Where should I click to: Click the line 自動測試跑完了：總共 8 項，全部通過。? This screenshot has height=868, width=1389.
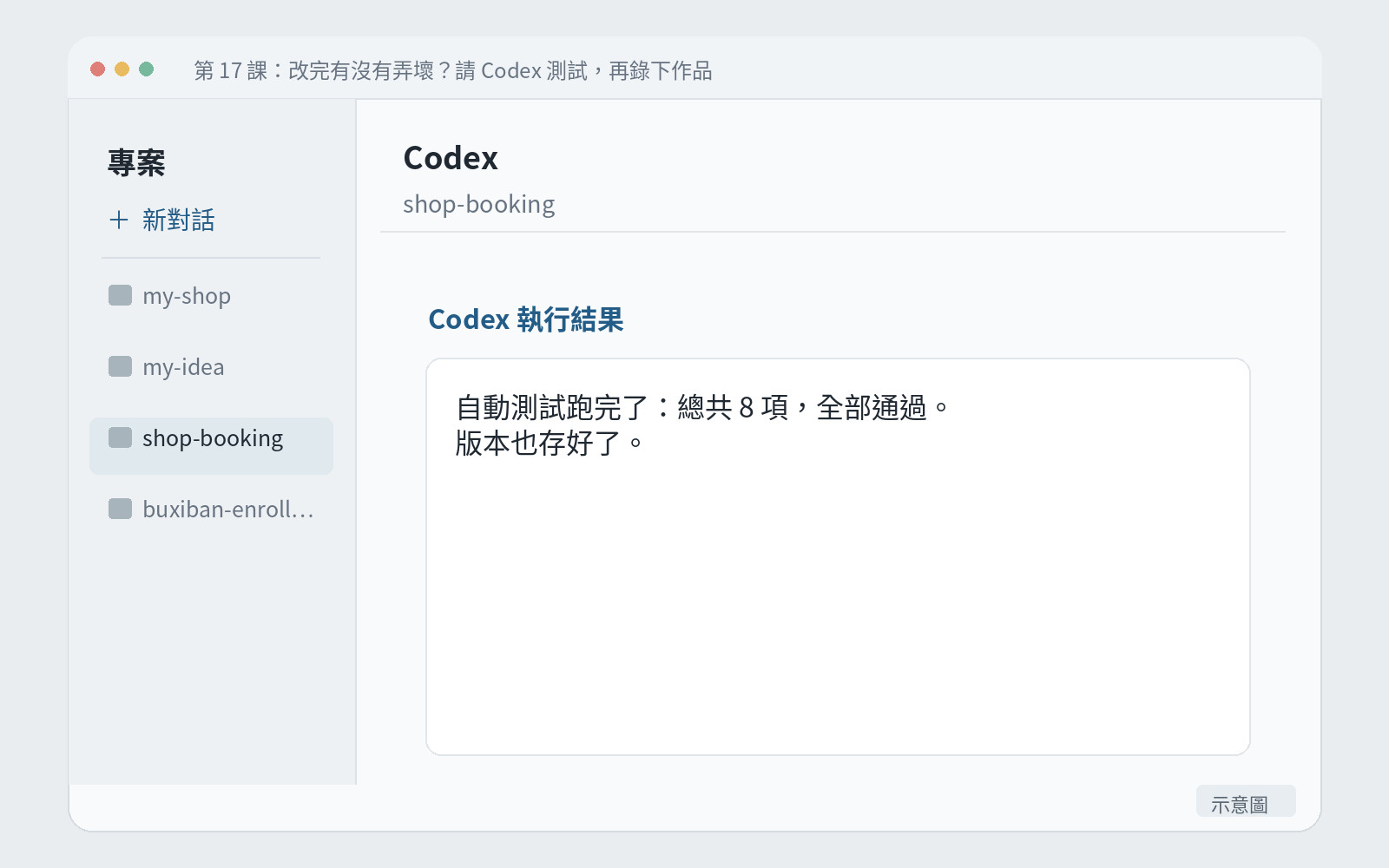click(703, 407)
